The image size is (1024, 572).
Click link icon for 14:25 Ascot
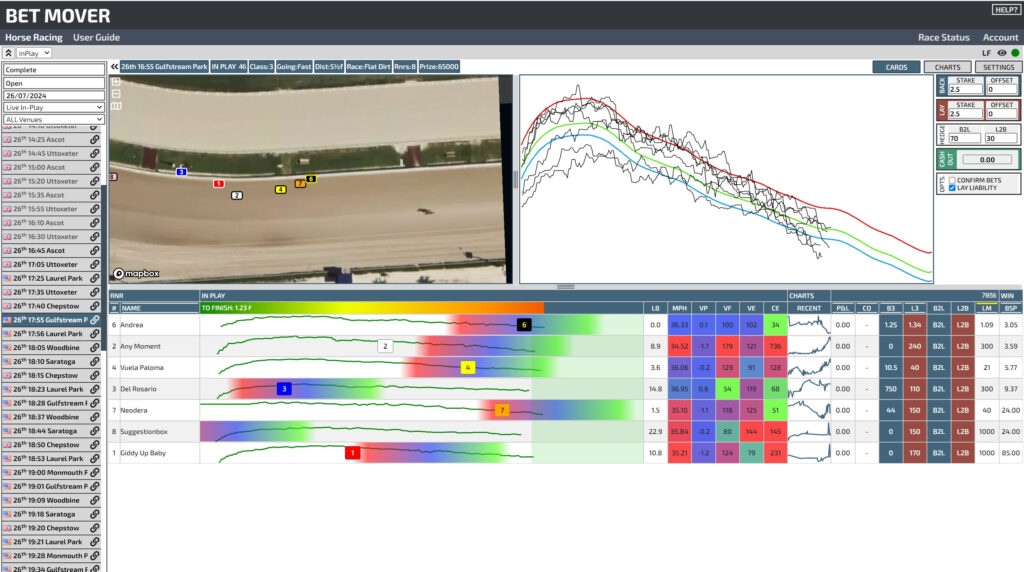[x=95, y=139]
